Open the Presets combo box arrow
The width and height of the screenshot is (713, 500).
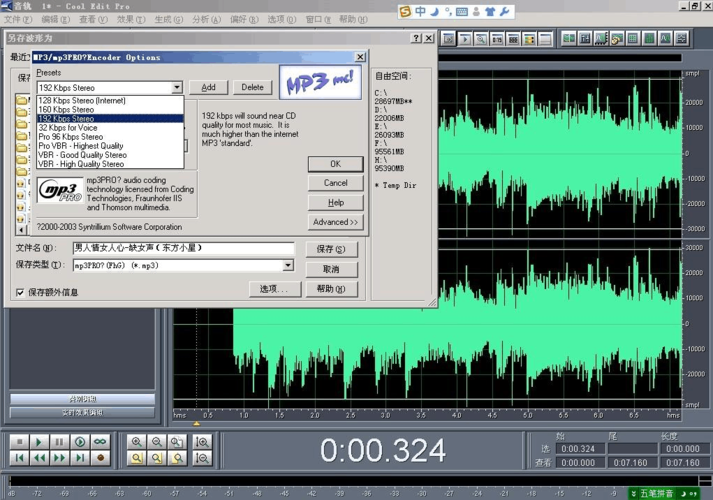[177, 88]
